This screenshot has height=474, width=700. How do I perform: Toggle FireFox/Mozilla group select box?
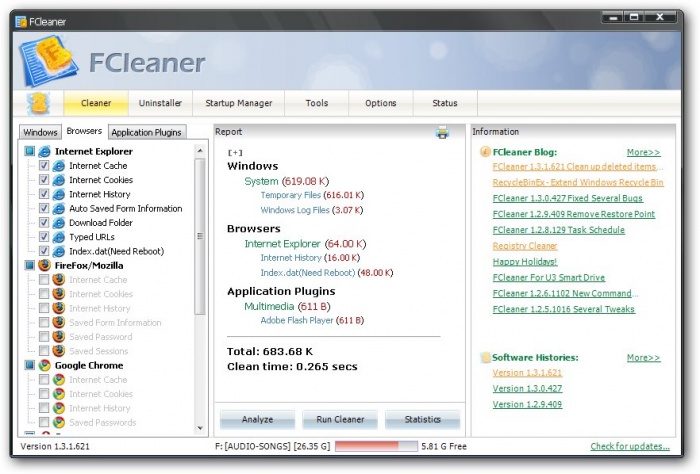[29, 266]
